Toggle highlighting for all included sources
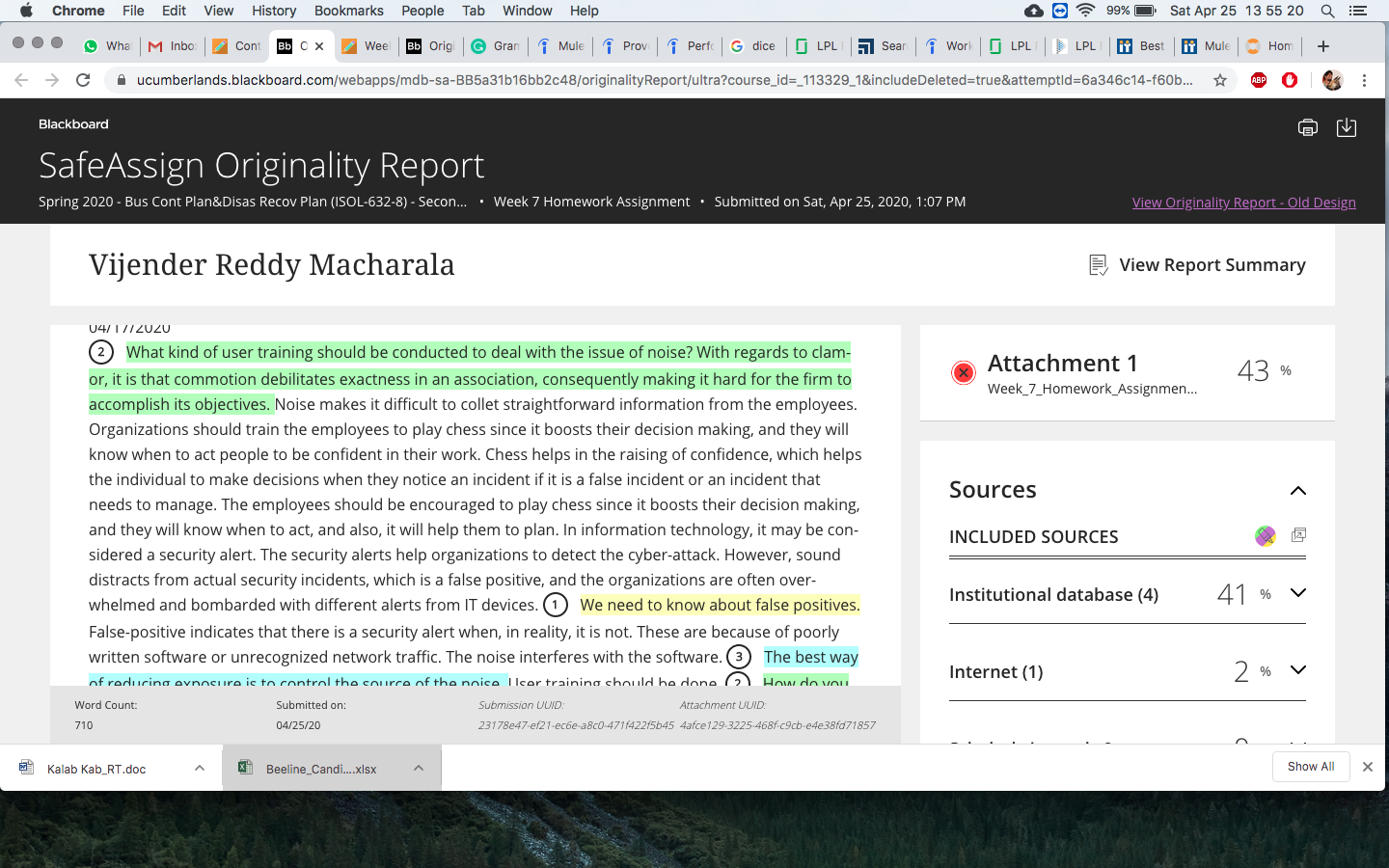 pyautogui.click(x=1266, y=536)
